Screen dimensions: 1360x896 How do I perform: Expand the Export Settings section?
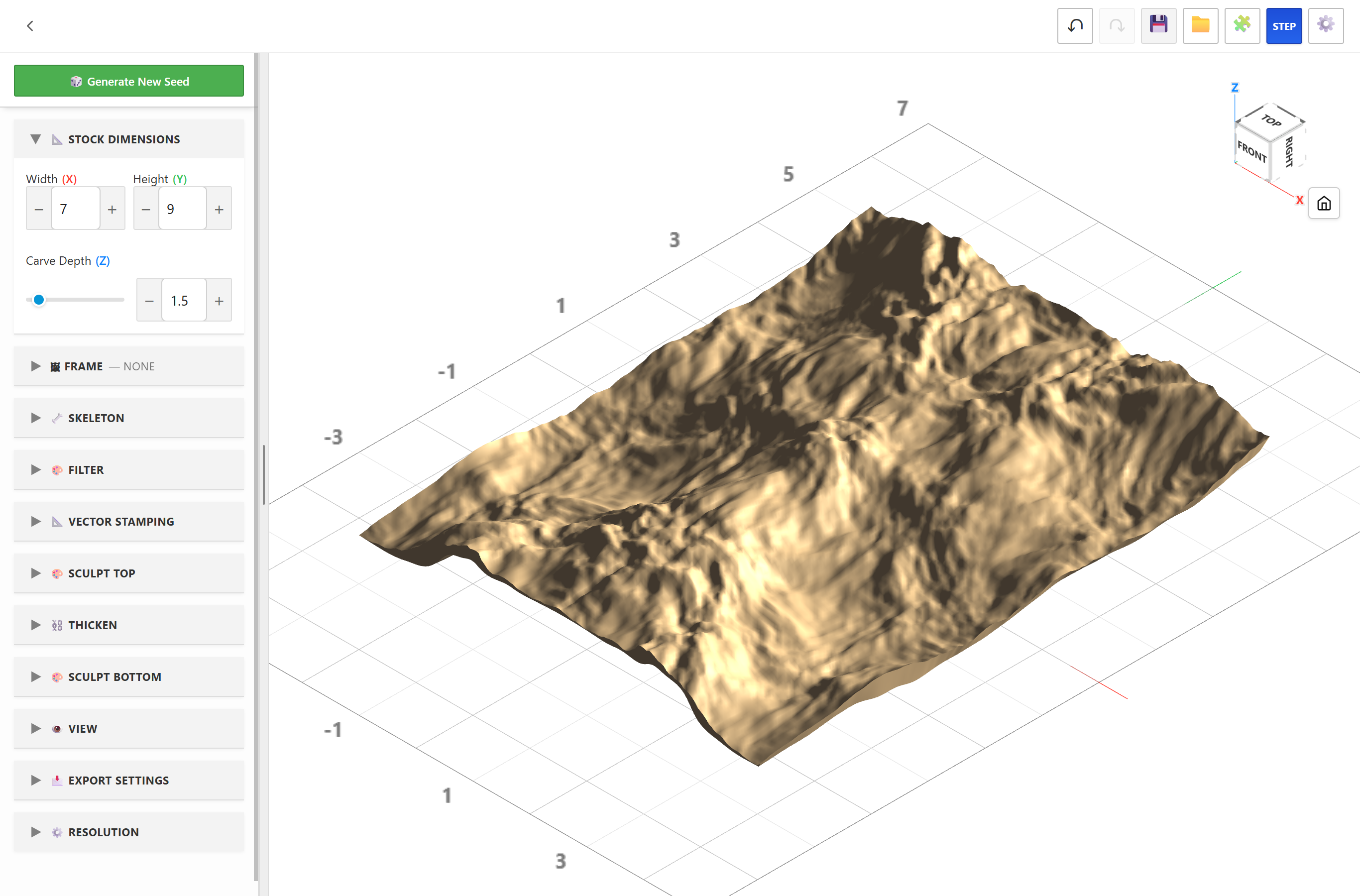129,780
